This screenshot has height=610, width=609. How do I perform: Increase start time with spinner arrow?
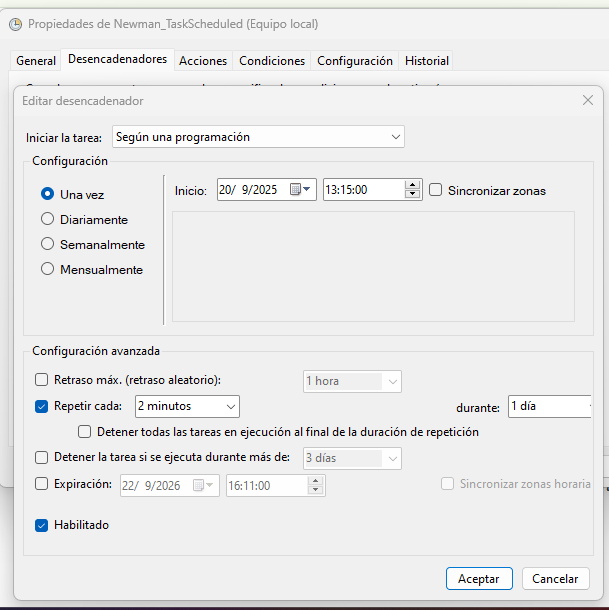coord(413,185)
